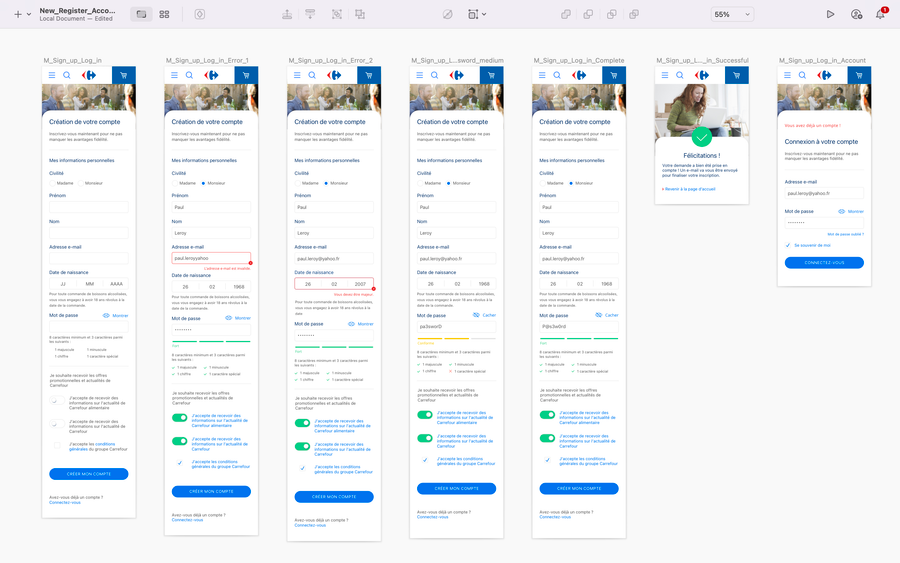Screen dimensions: 900x563
Task: Click 'Revenir à la page d'accueil' link
Action: pos(688,188)
